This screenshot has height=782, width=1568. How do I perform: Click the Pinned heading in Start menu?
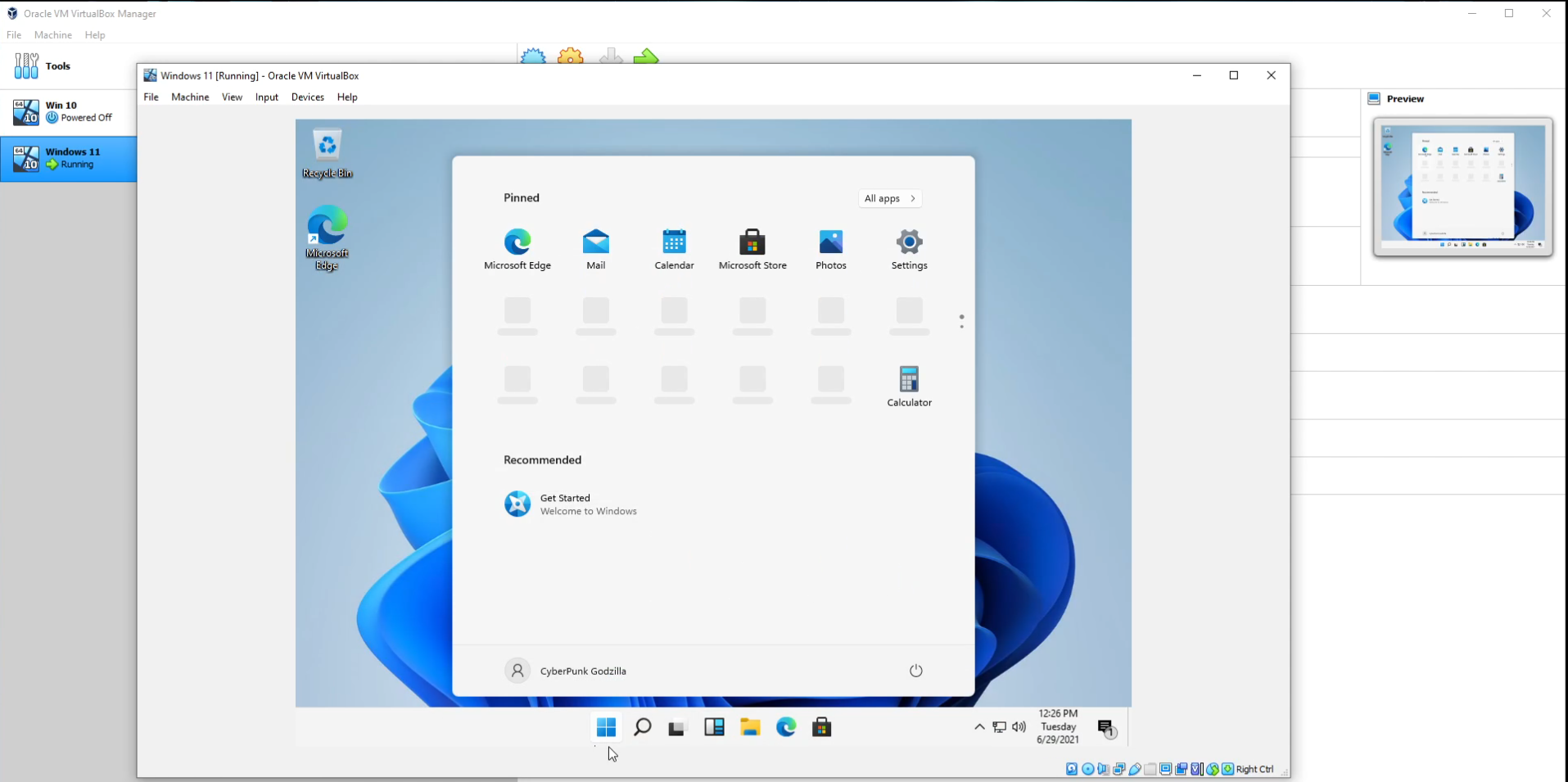(522, 197)
